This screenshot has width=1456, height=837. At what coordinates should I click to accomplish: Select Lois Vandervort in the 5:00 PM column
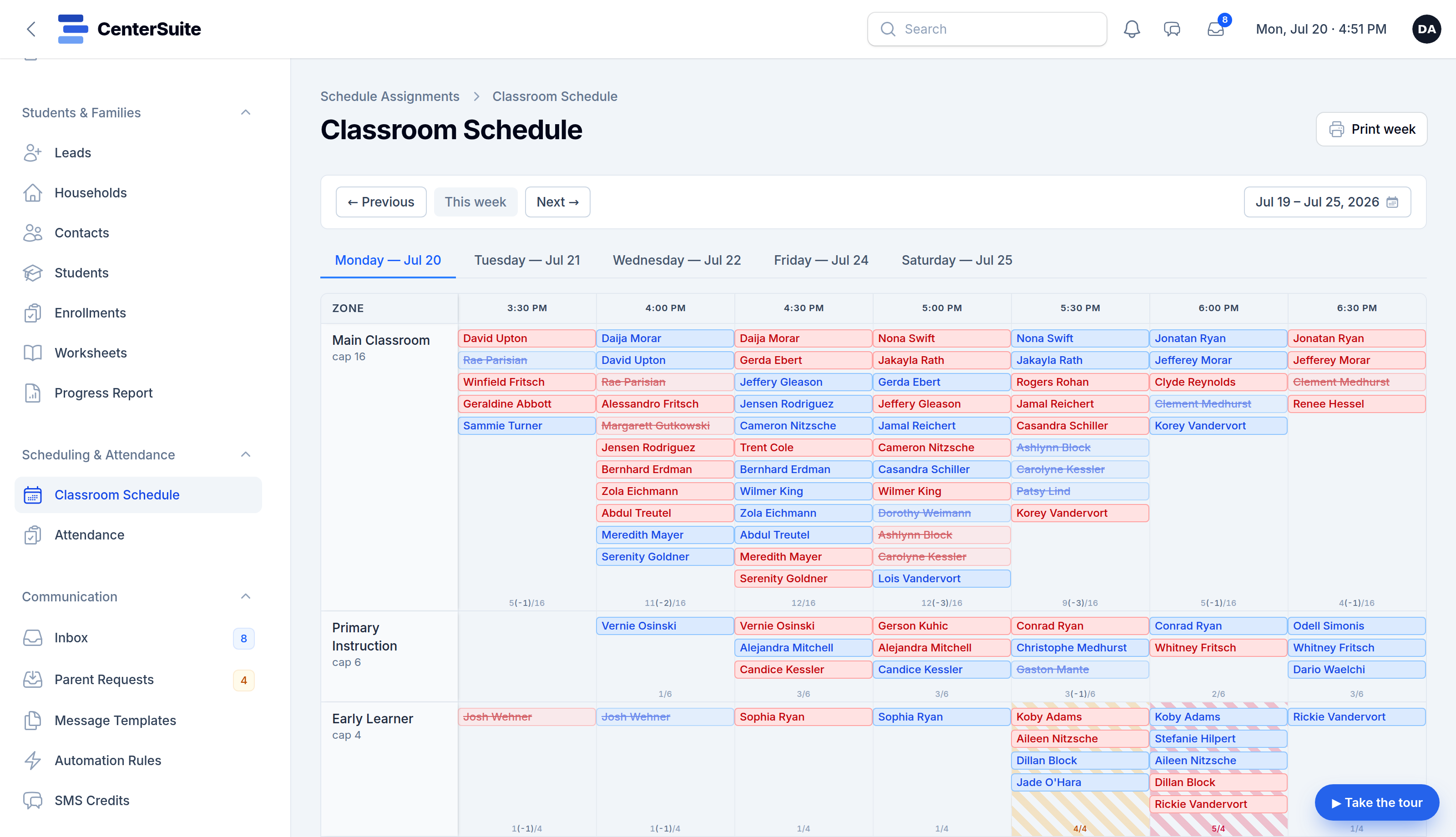point(941,579)
